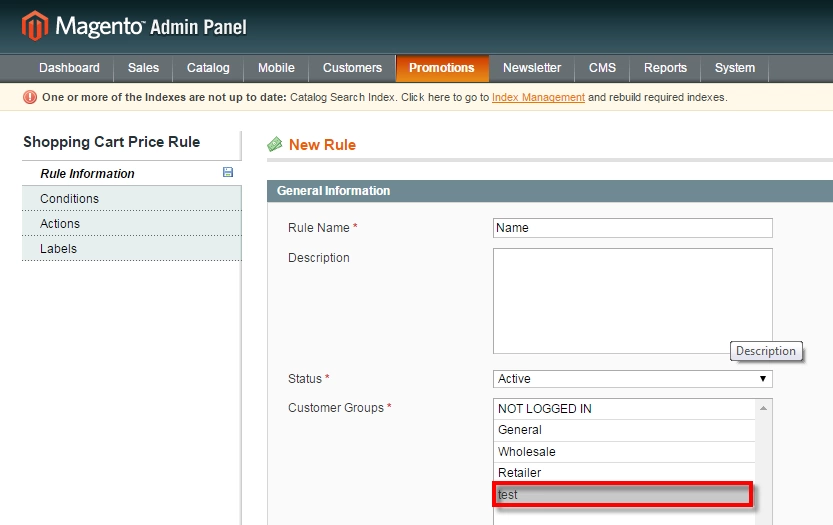
Task: Open the Catalog menu
Action: (208, 68)
